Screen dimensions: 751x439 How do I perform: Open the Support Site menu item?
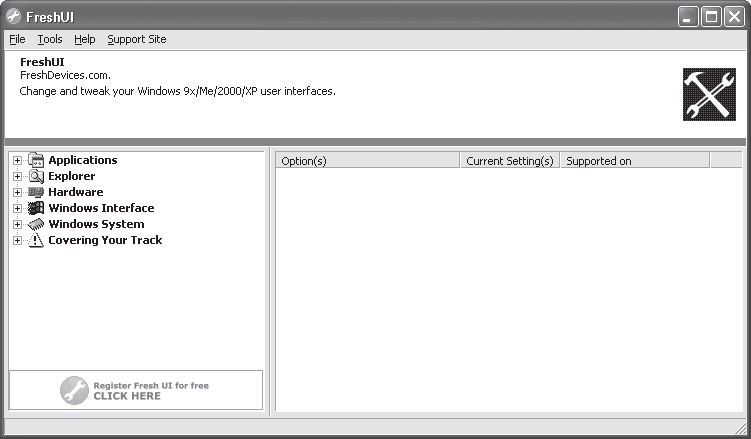click(137, 39)
